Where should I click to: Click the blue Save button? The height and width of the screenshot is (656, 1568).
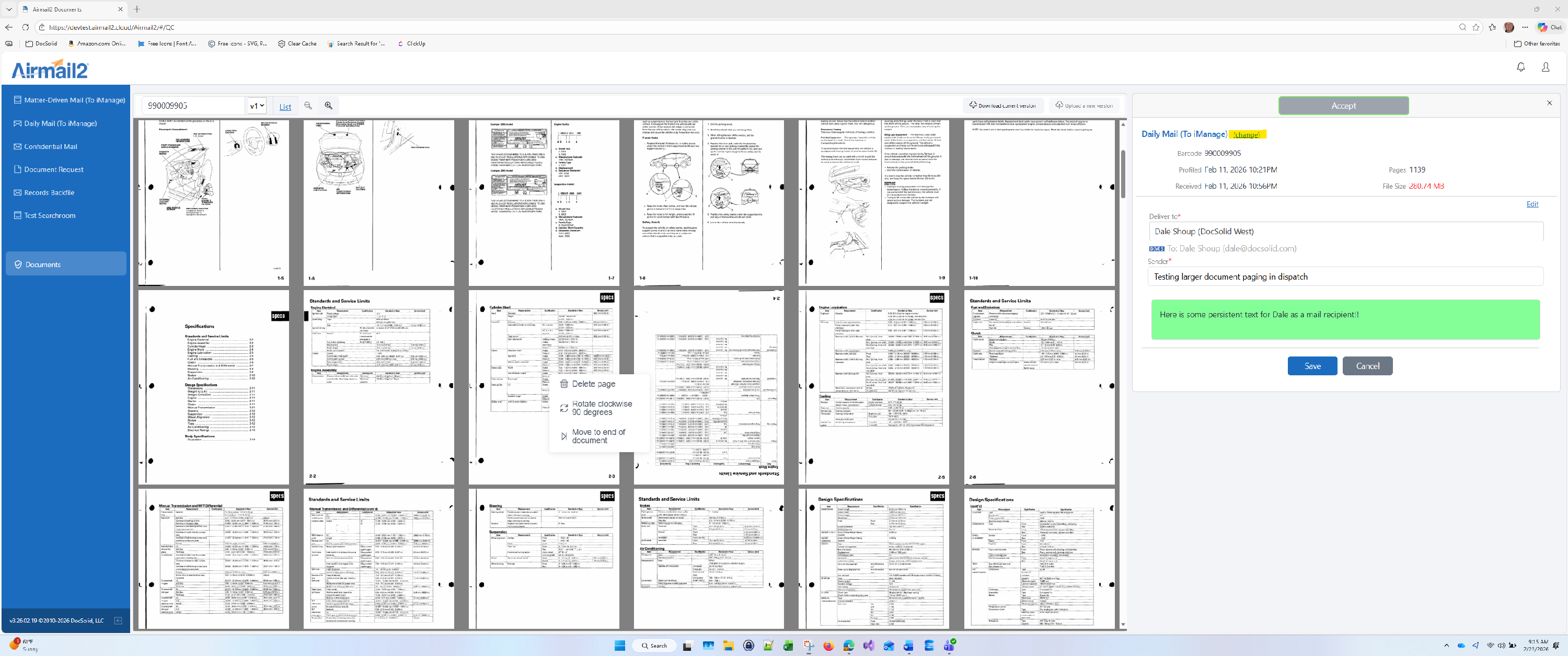coord(1312,366)
